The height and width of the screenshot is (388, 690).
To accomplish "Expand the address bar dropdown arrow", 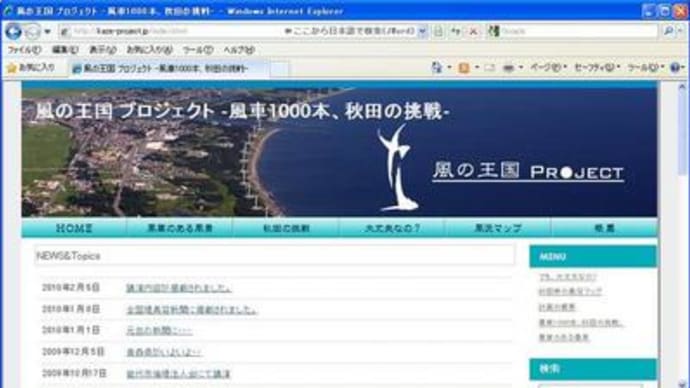I will pos(422,31).
